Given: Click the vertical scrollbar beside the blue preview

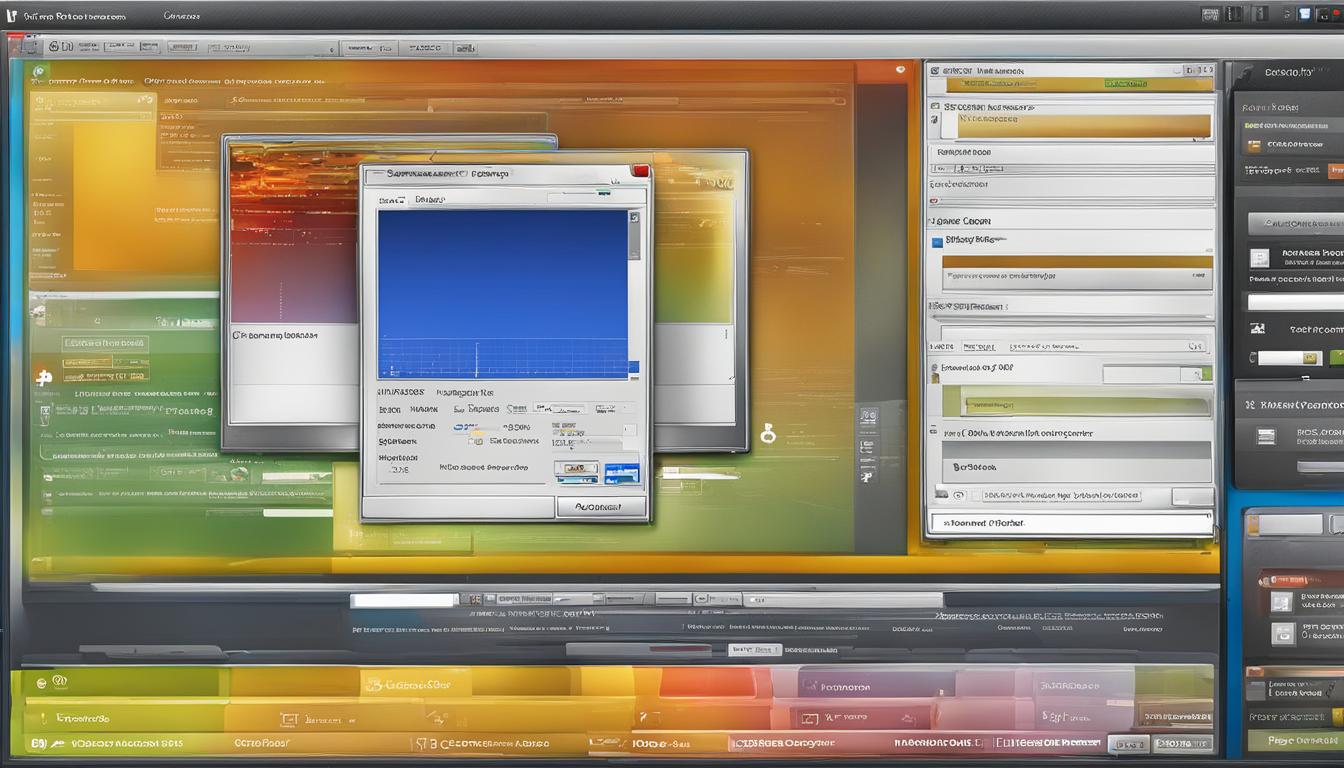Looking at the screenshot, I should tap(634, 293).
